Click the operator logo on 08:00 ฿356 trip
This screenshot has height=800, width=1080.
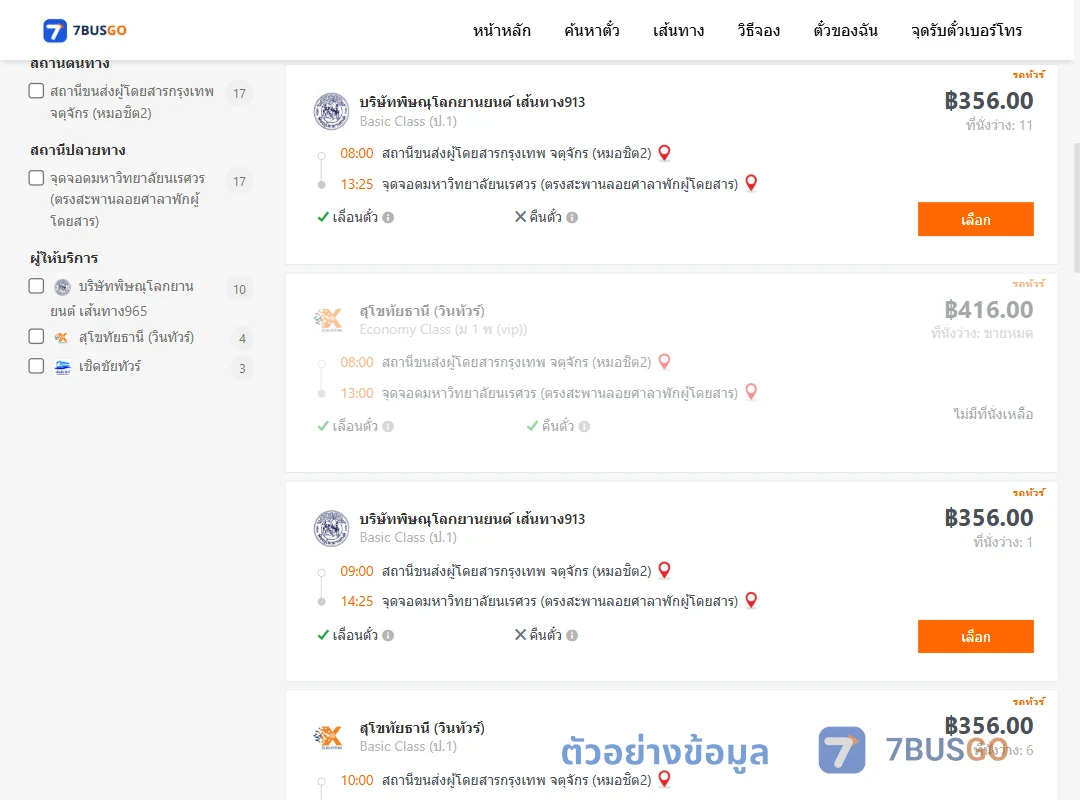click(331, 111)
